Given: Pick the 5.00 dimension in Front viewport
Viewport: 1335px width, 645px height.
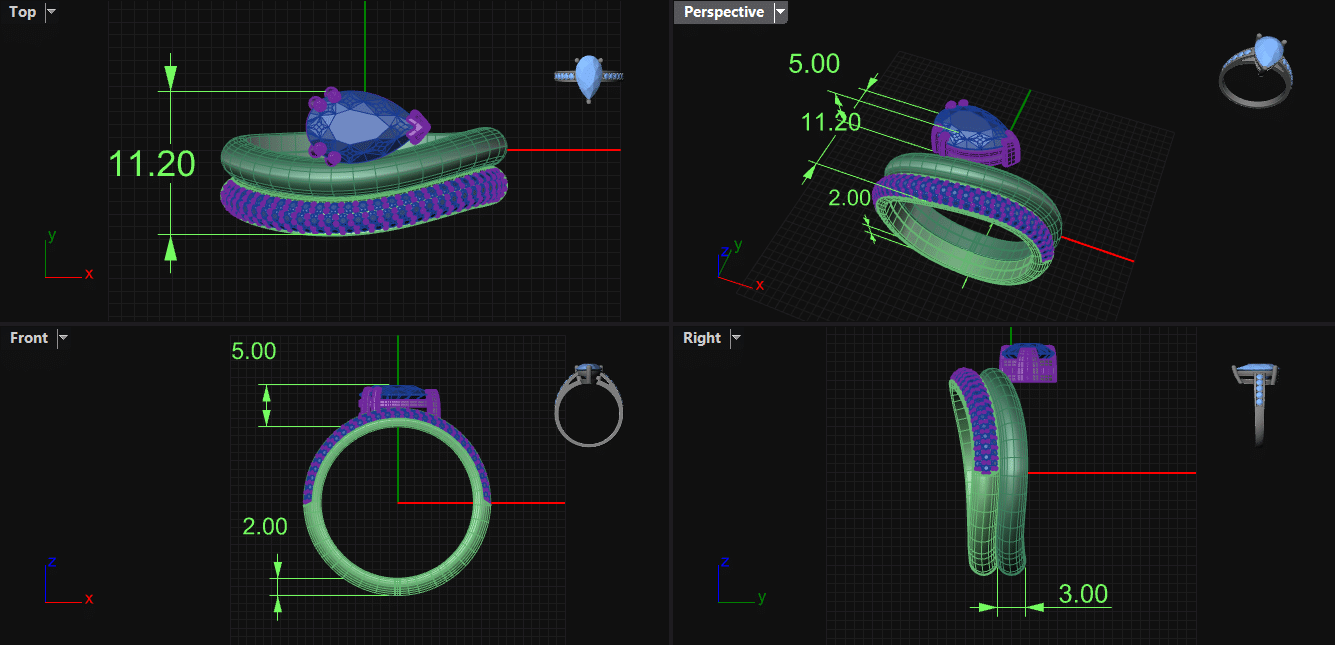Looking at the screenshot, I should (x=253, y=351).
